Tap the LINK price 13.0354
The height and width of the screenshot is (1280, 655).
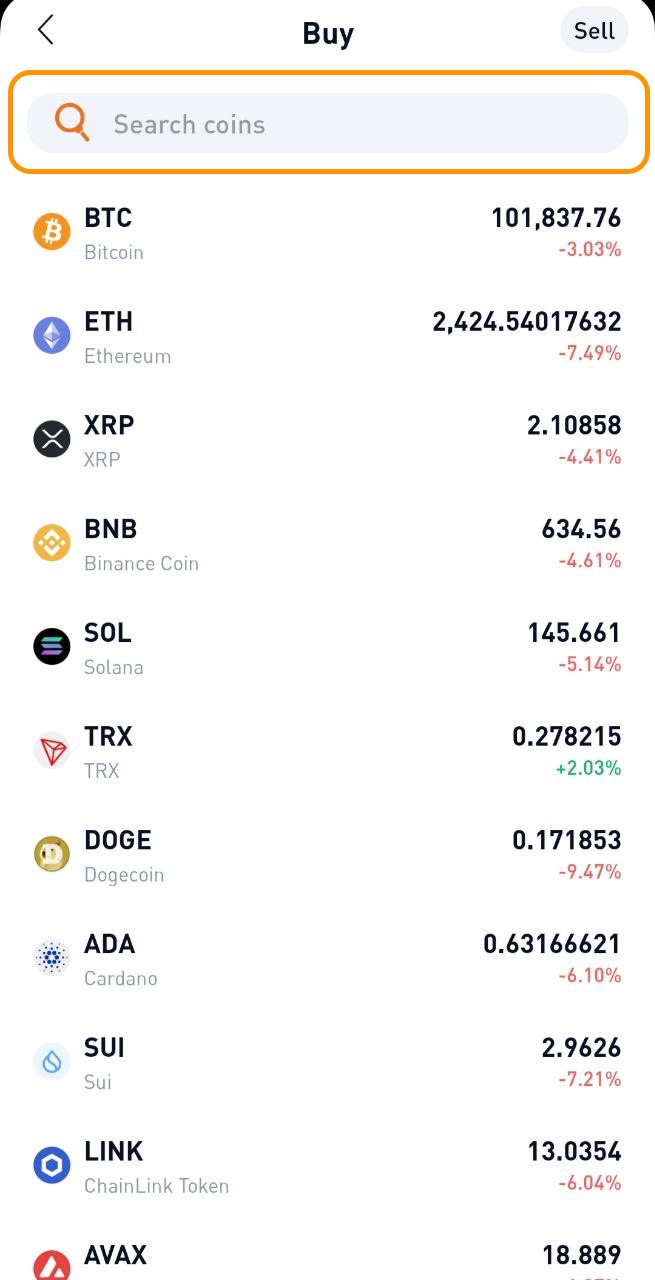point(575,1151)
